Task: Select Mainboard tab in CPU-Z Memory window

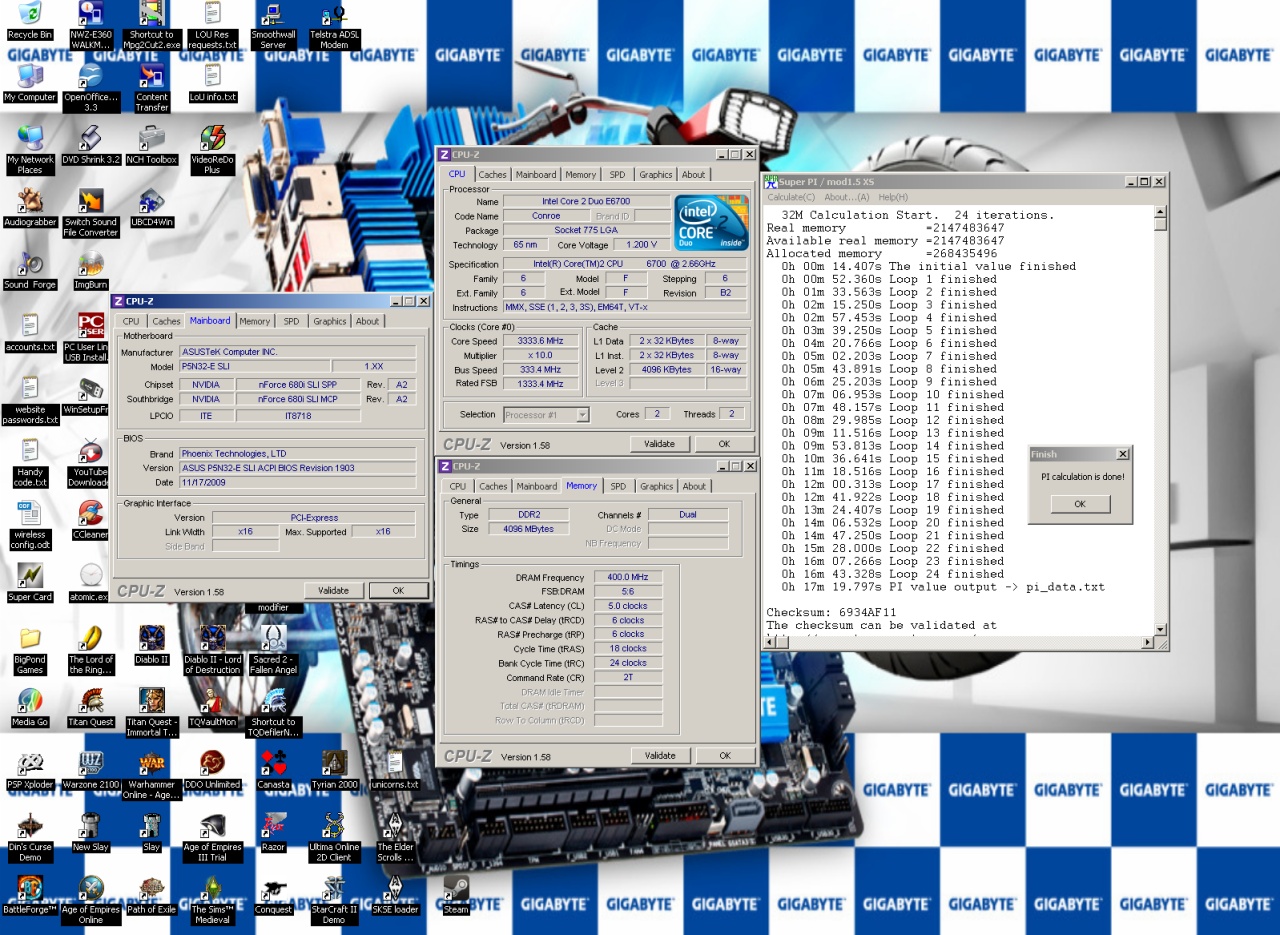Action: (536, 486)
